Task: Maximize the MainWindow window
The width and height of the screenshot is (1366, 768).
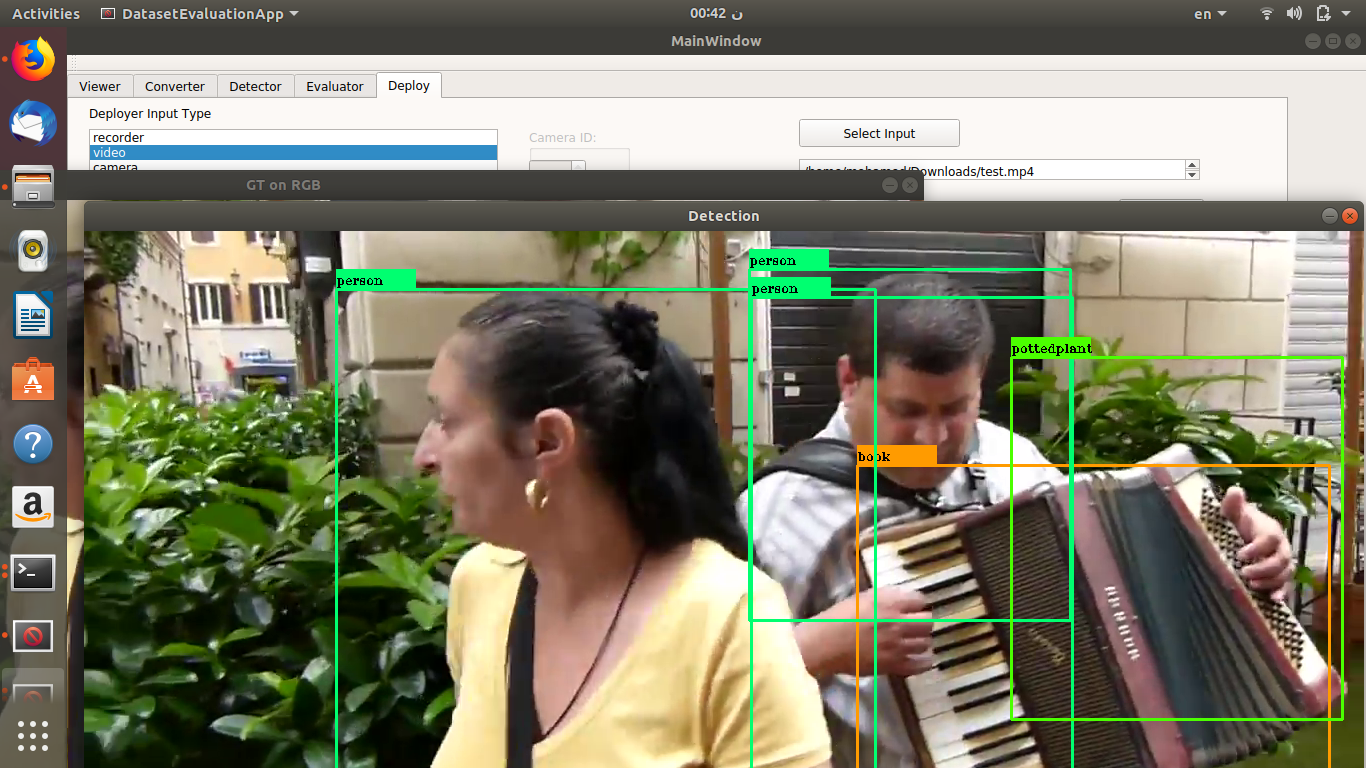Action: tap(1333, 41)
